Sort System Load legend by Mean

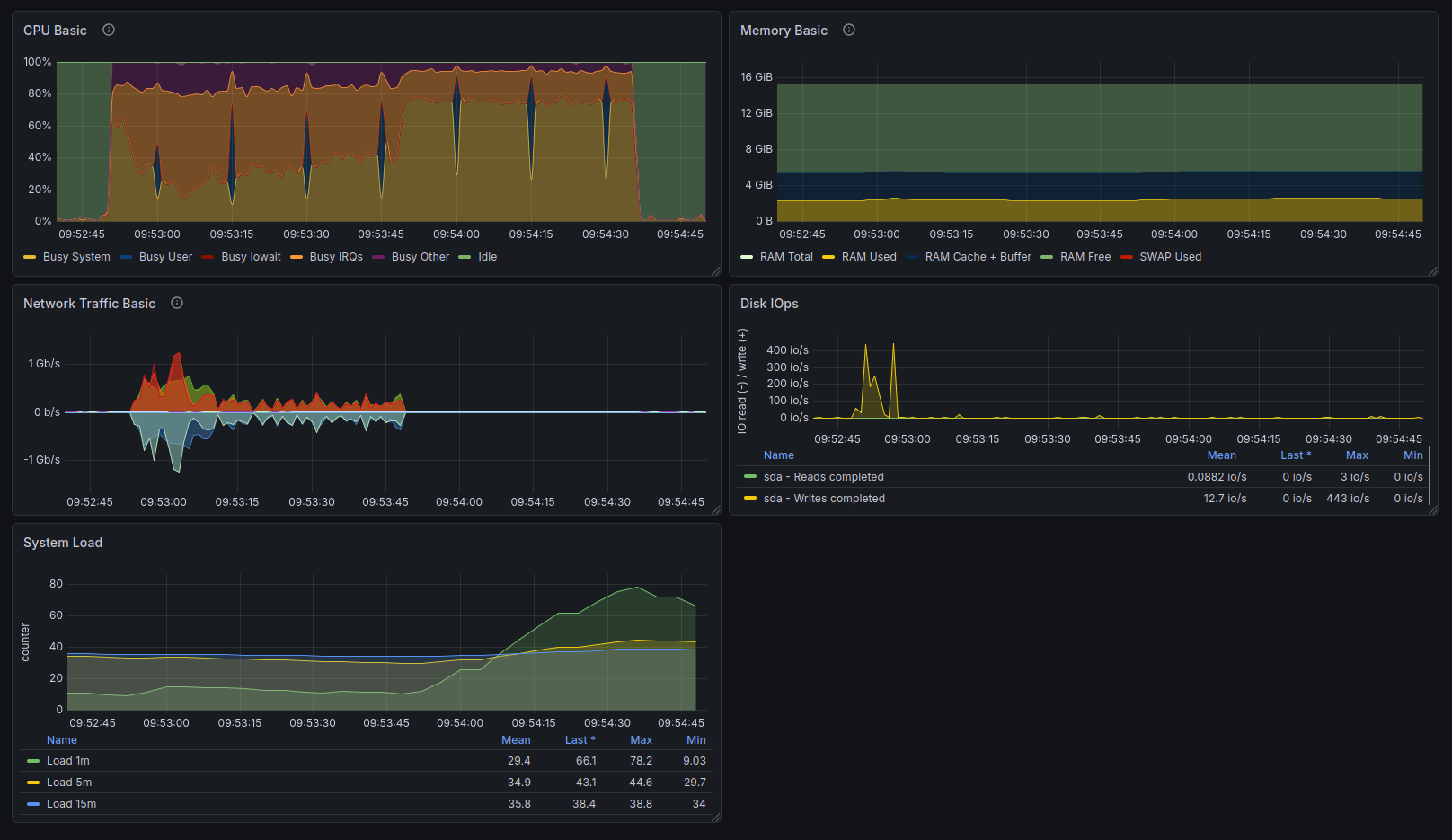(516, 740)
